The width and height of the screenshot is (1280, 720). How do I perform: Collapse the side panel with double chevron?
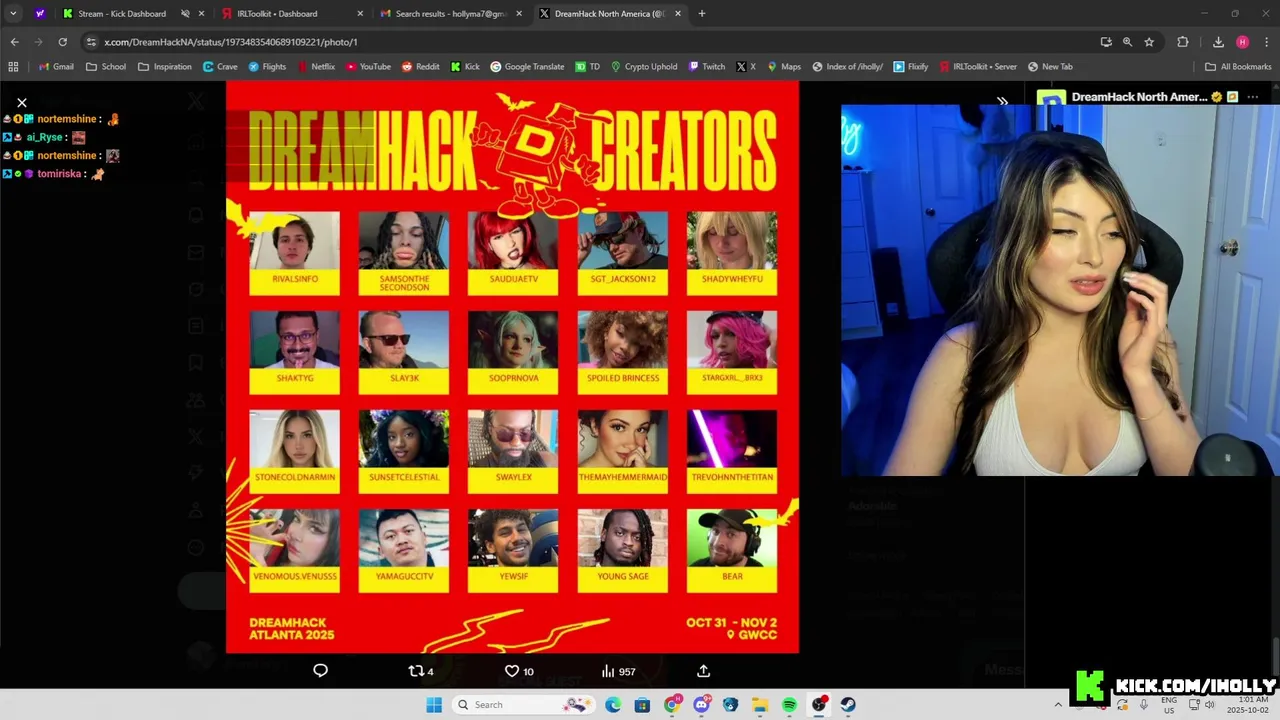[1002, 101]
